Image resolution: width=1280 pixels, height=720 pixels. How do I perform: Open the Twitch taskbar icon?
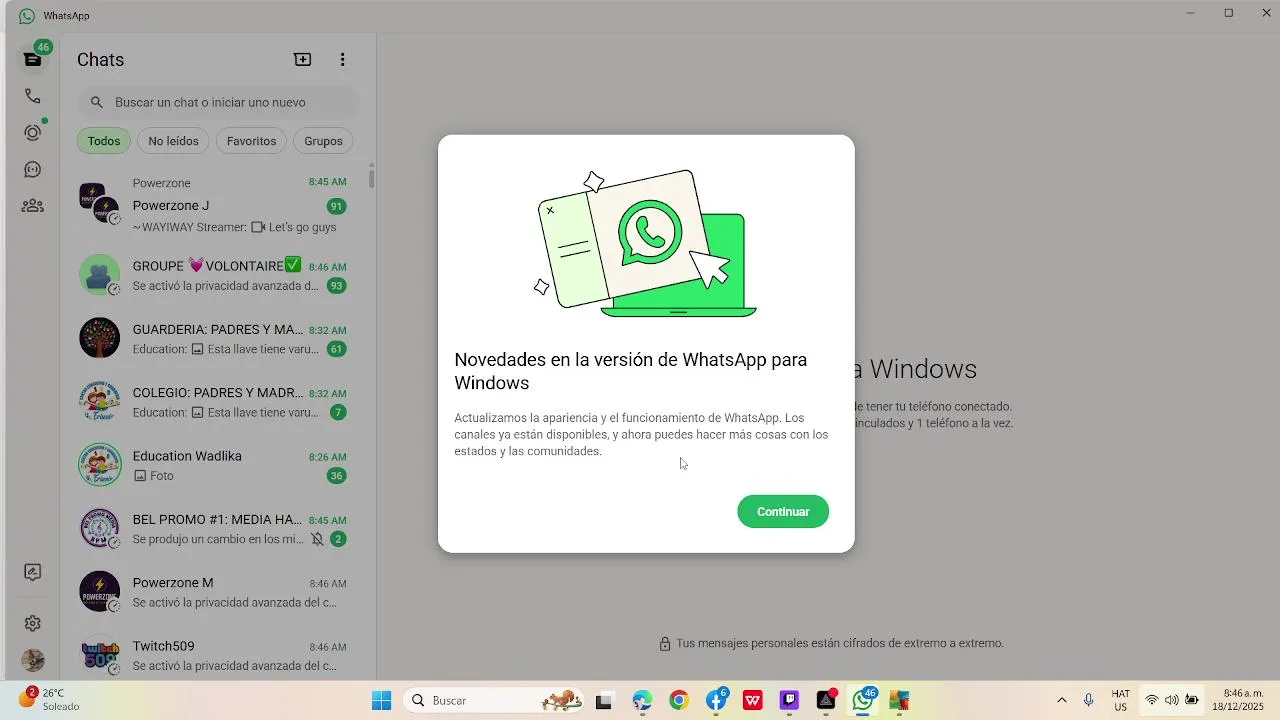pos(789,701)
